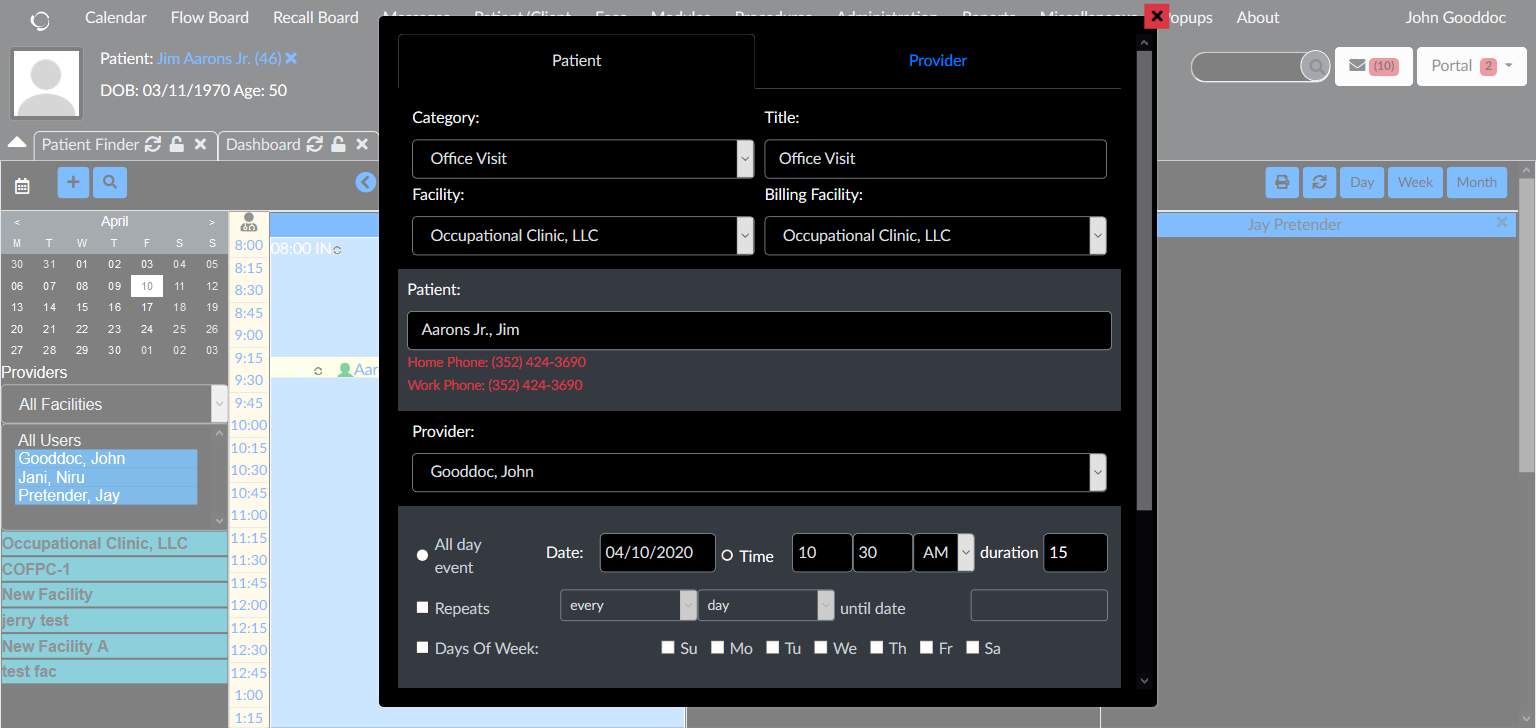
Task: Click the plus icon to add appointment
Action: click(72, 183)
